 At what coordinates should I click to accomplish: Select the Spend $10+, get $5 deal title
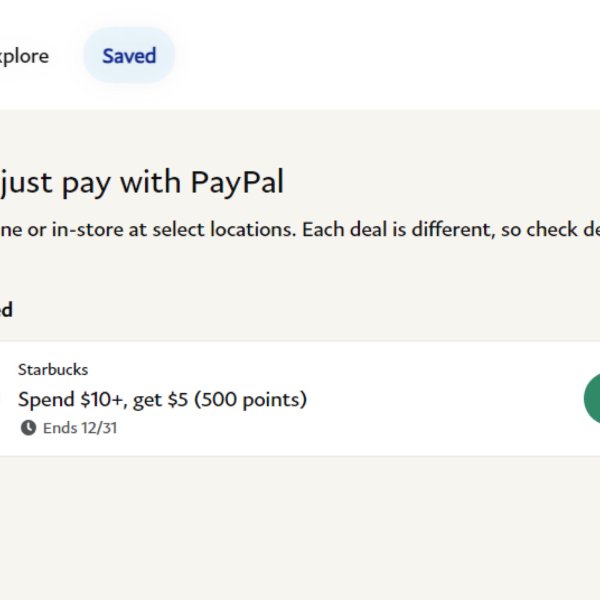(x=163, y=399)
